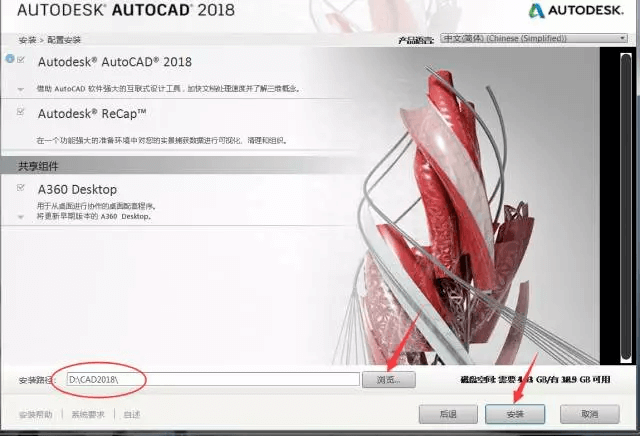The width and height of the screenshot is (640, 436).
Task: Click the disk space requirement text
Action: (x=535, y=380)
